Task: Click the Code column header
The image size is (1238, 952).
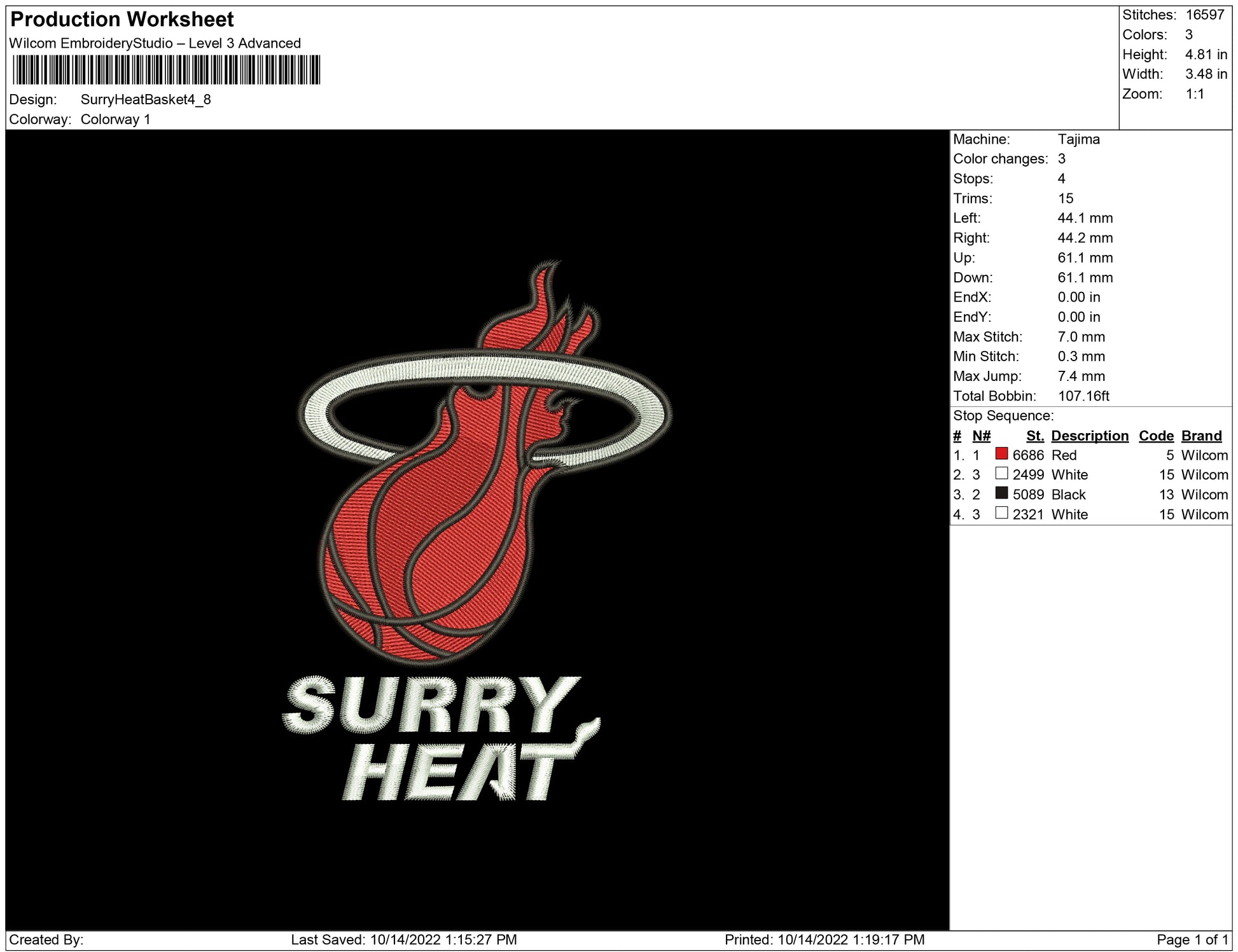Action: coord(1156,436)
